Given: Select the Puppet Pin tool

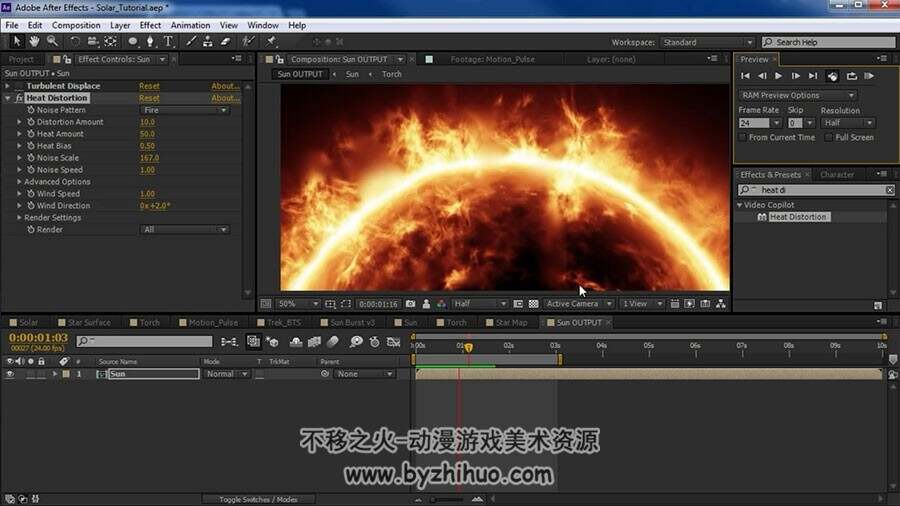Looking at the screenshot, I should point(271,41).
